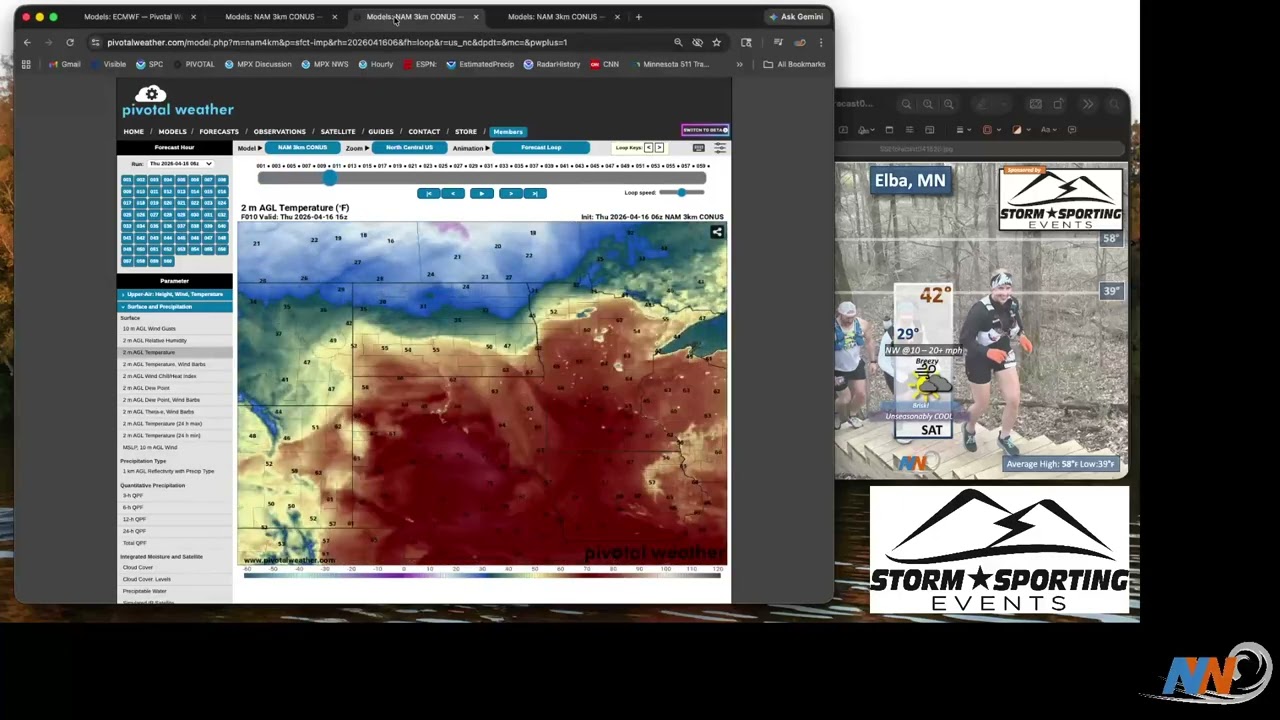Image resolution: width=1280 pixels, height=720 pixels.
Task: Open the NAM 3km CONUS model dropdown
Action: pyautogui.click(x=302, y=148)
